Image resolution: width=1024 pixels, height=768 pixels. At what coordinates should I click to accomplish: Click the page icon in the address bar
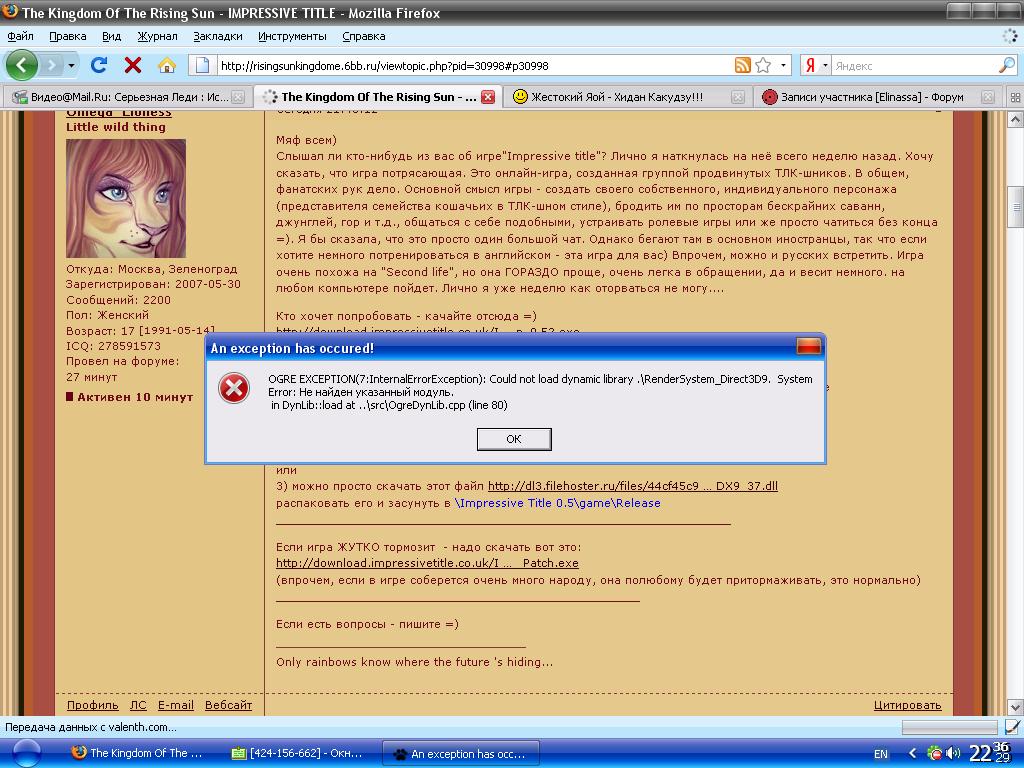202,65
